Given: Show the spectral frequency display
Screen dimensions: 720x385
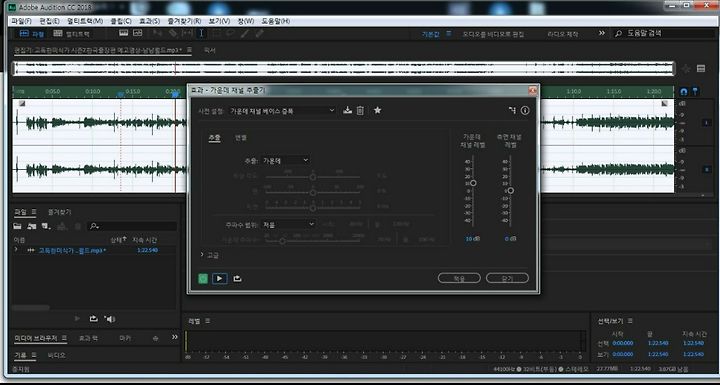Looking at the screenshot, I should coord(123,33).
